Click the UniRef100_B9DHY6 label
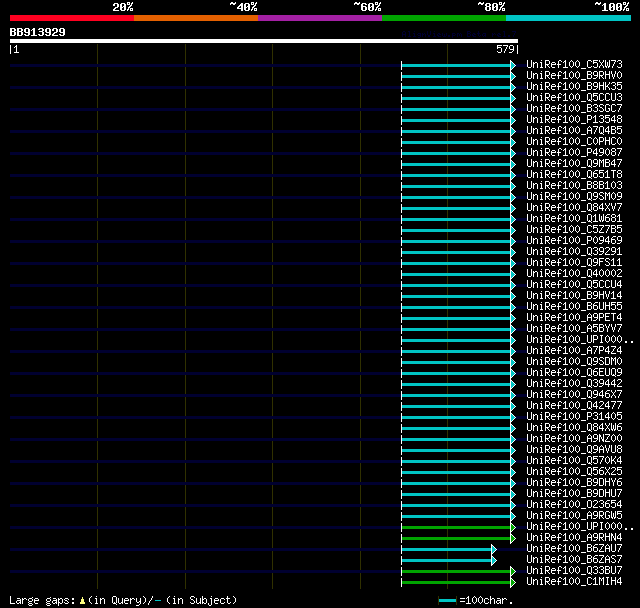This screenshot has width=640, height=608. (x=574, y=483)
